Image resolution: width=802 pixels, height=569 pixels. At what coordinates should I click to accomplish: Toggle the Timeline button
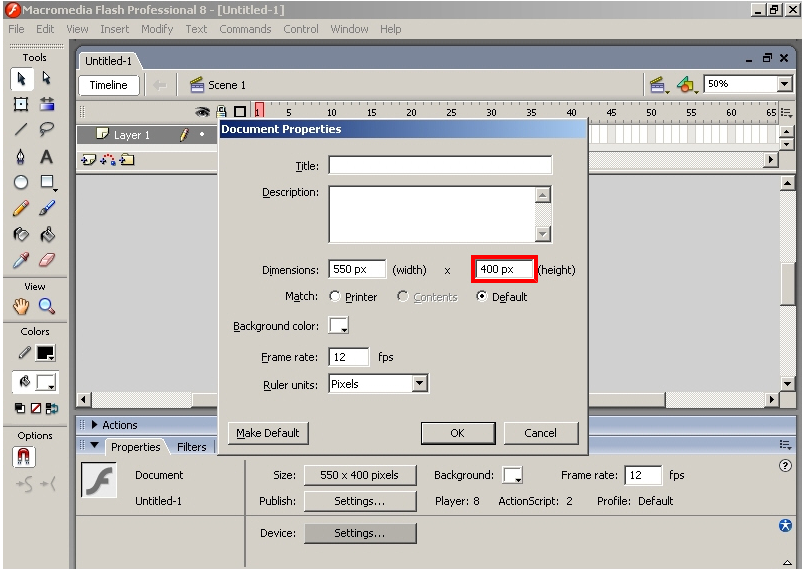pos(108,85)
